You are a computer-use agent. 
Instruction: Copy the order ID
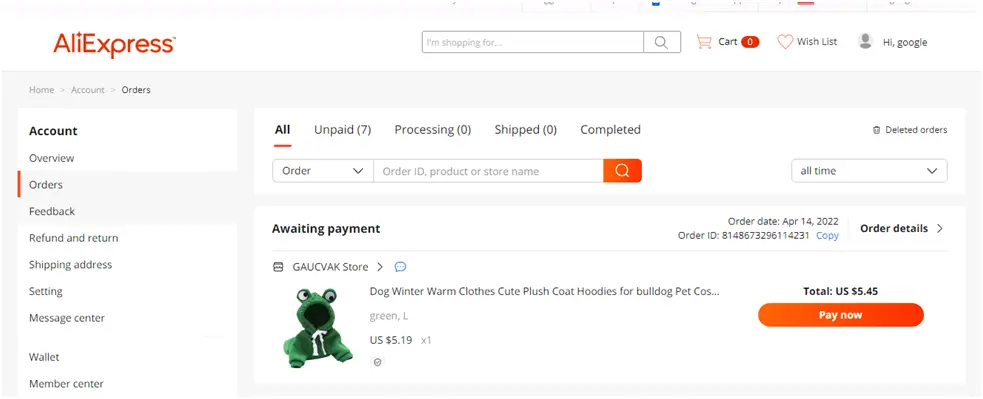coord(827,236)
